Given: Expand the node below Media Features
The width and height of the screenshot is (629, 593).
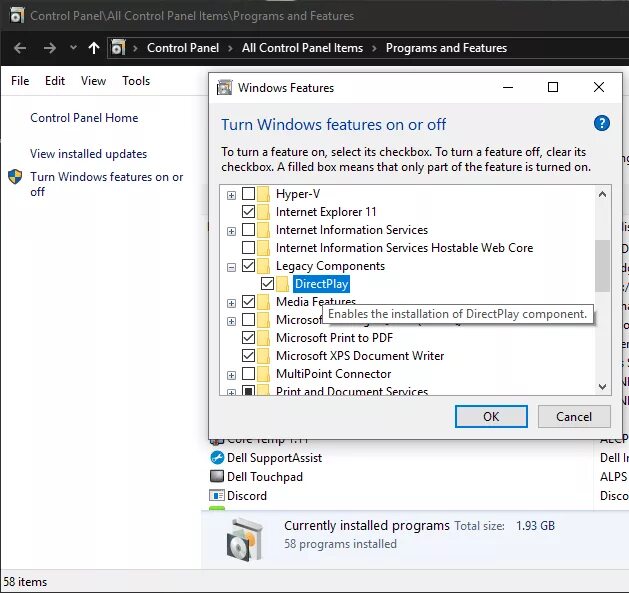Looking at the screenshot, I should tap(231, 321).
